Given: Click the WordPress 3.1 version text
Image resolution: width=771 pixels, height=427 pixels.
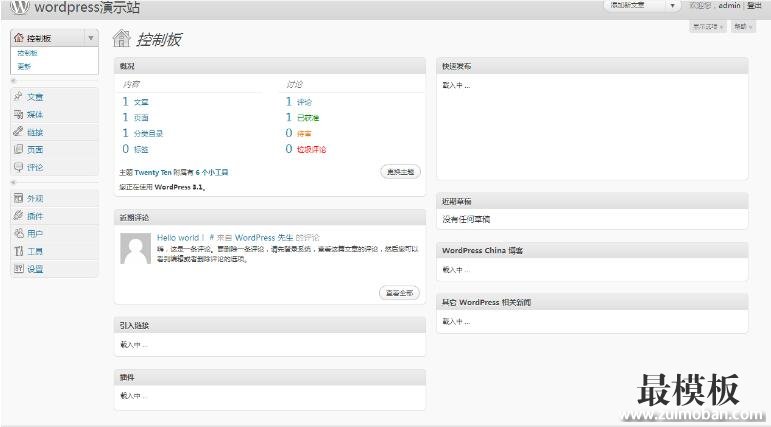Looking at the screenshot, I should click(179, 187).
